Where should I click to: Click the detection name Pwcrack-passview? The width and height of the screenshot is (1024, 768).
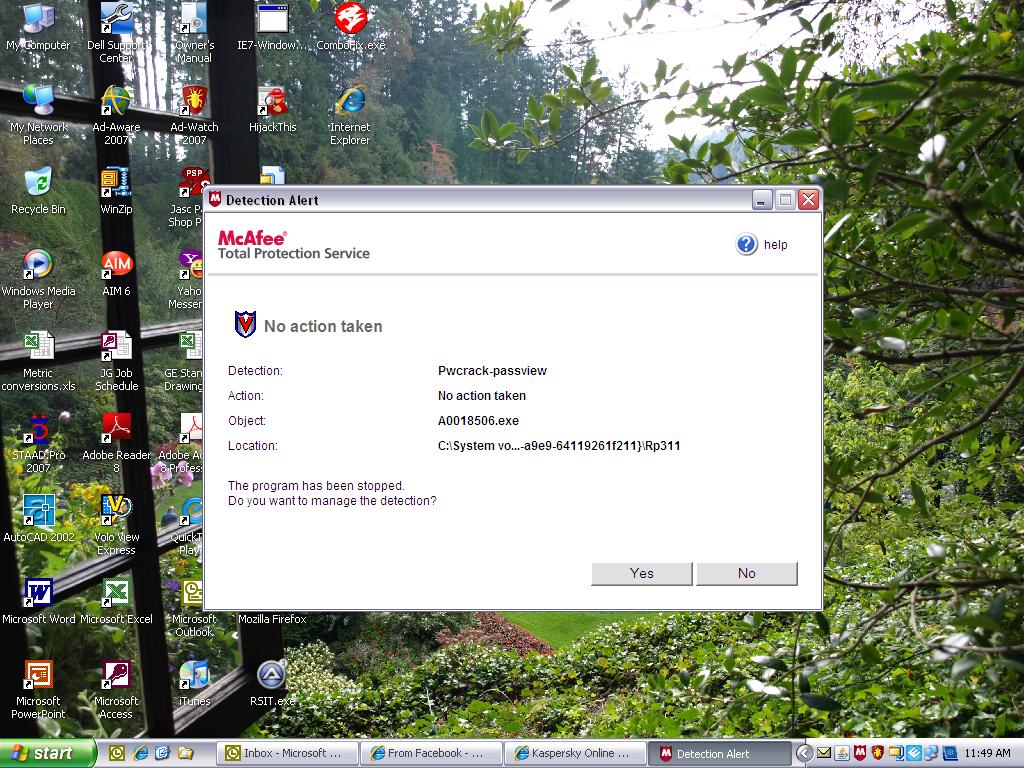point(492,370)
